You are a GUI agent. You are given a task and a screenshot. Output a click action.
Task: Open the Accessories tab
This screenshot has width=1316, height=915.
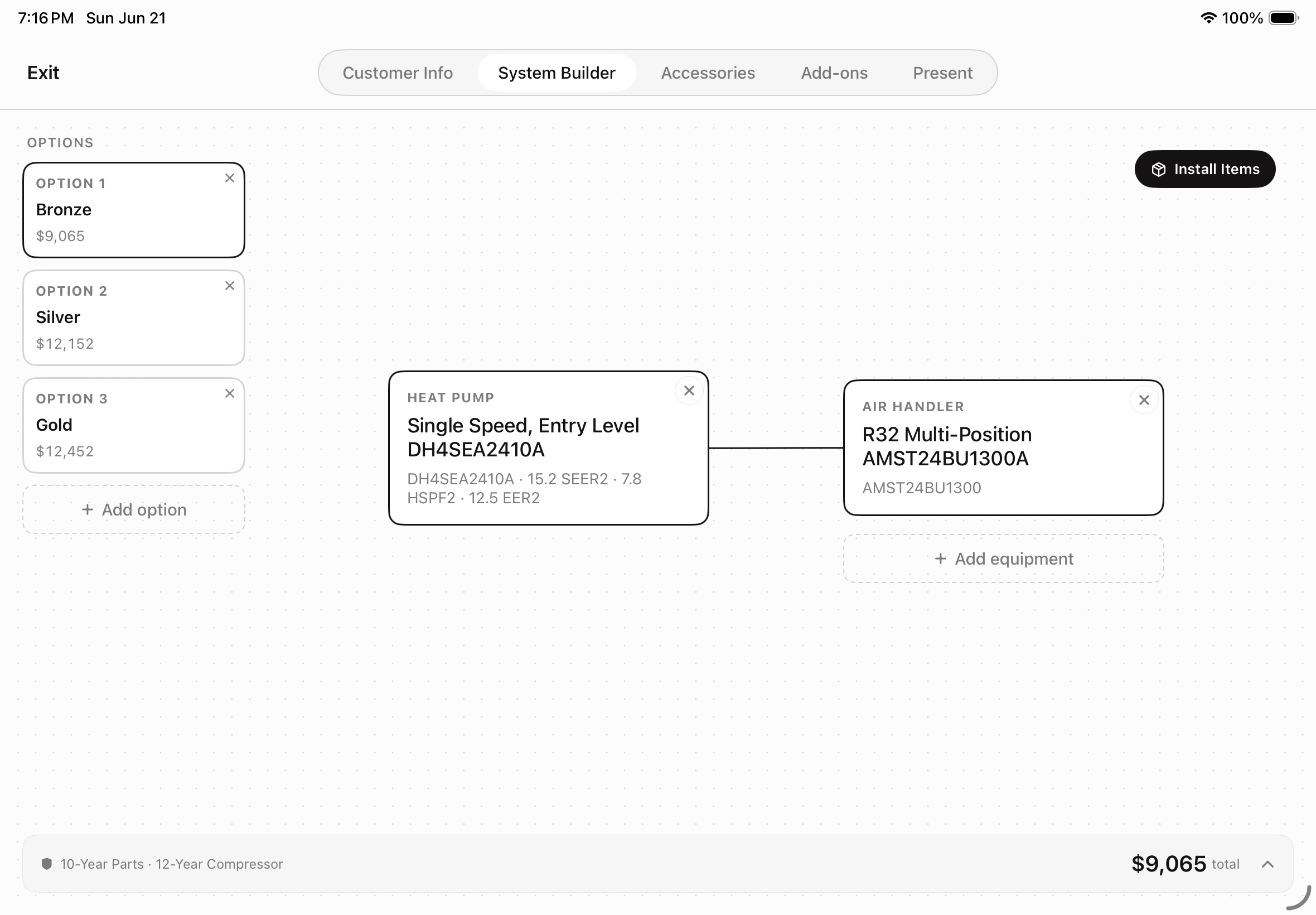(708, 73)
